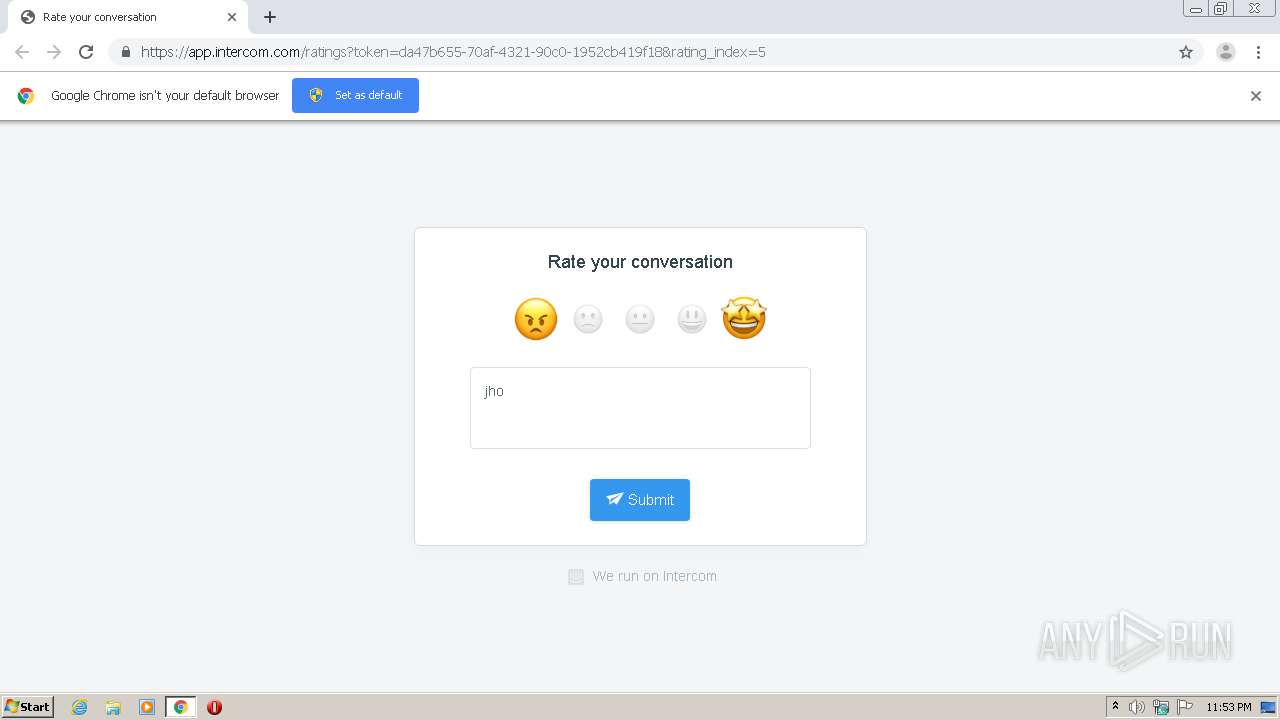Select the smiling face rating emoji
Image resolution: width=1280 pixels, height=720 pixels.
pyautogui.click(x=692, y=319)
